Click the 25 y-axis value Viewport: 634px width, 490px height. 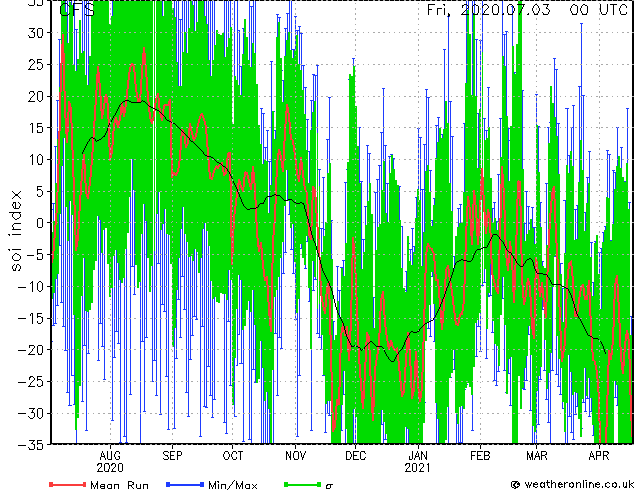point(36,64)
